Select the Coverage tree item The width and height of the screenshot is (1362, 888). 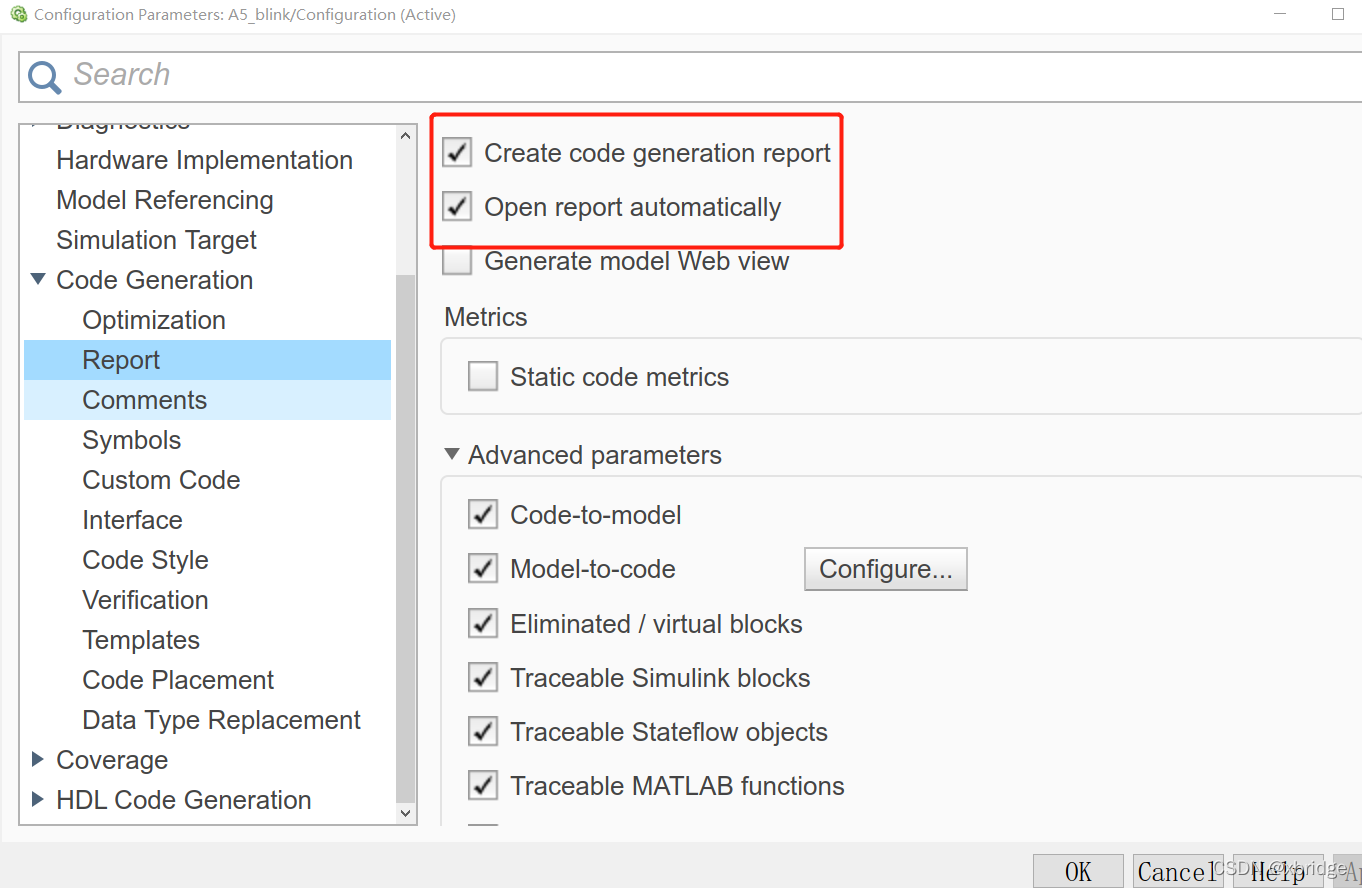(112, 760)
